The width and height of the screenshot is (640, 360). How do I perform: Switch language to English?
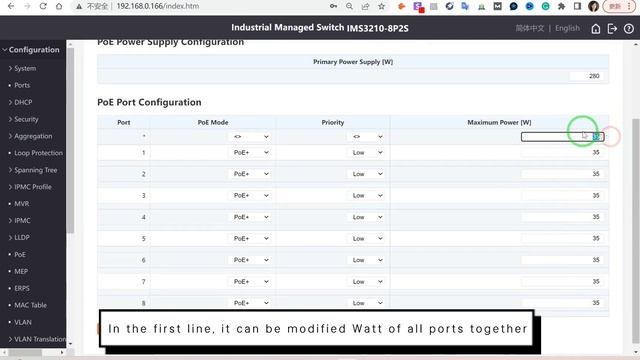coord(567,28)
